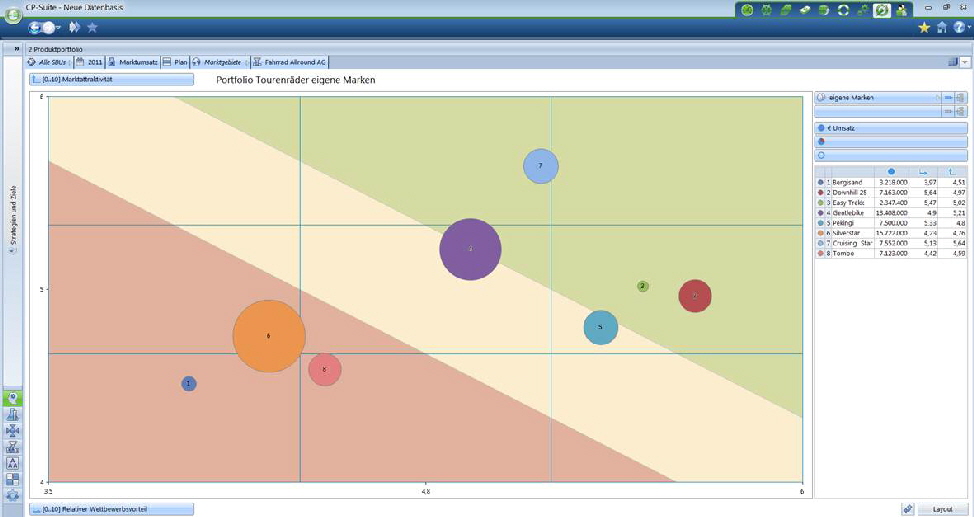Click the pink bubble 8

325,370
